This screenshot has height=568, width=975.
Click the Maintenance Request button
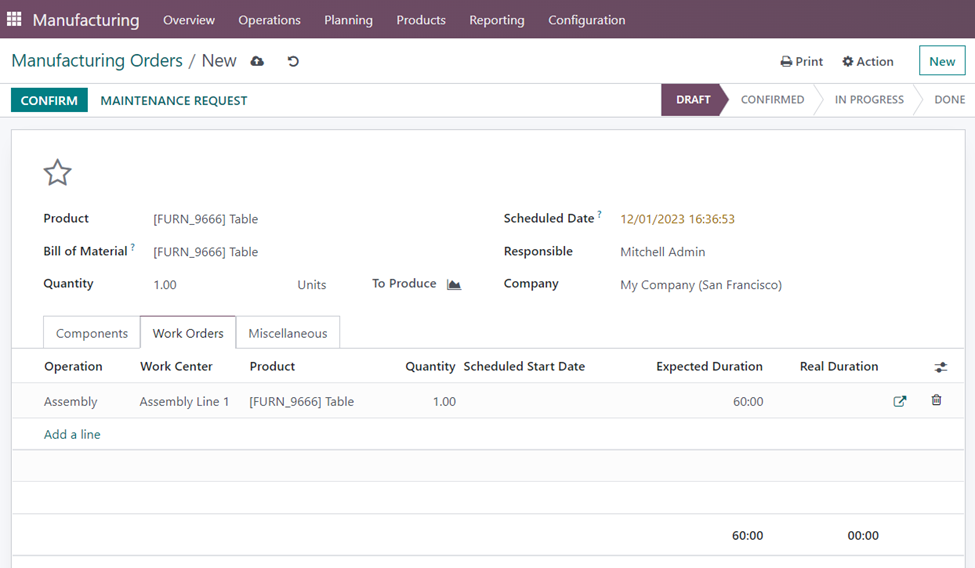pos(174,100)
